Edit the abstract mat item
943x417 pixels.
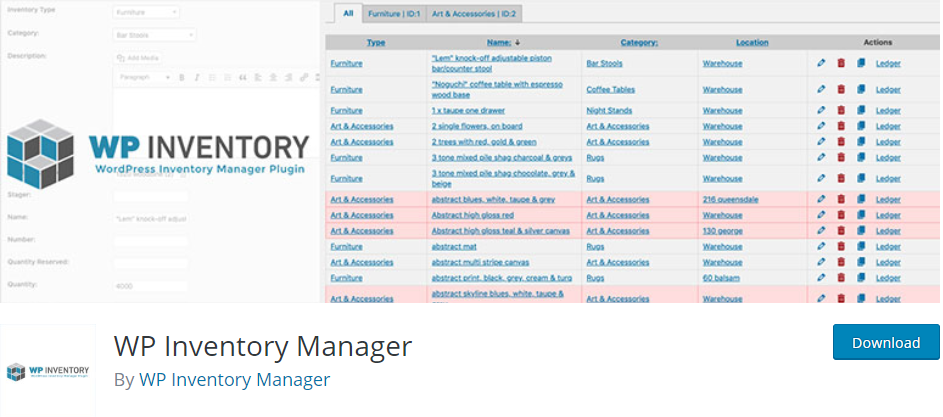(821, 247)
